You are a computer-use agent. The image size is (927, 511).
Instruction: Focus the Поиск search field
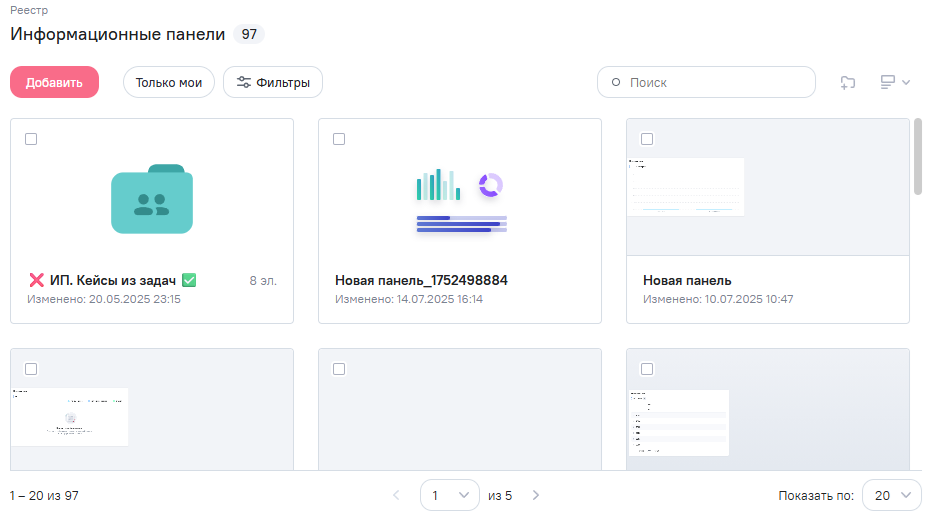point(715,83)
